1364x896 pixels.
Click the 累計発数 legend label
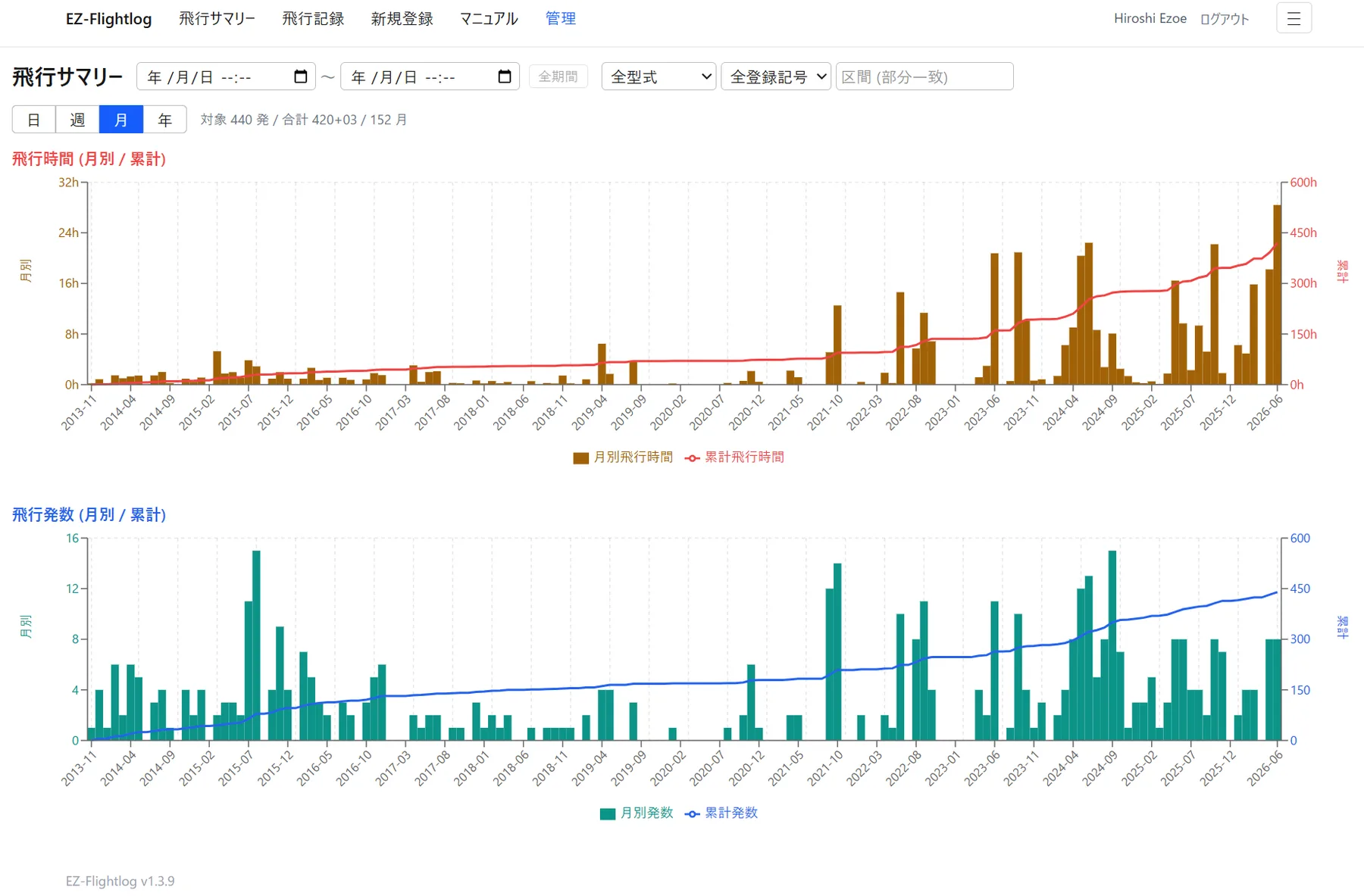coord(731,813)
